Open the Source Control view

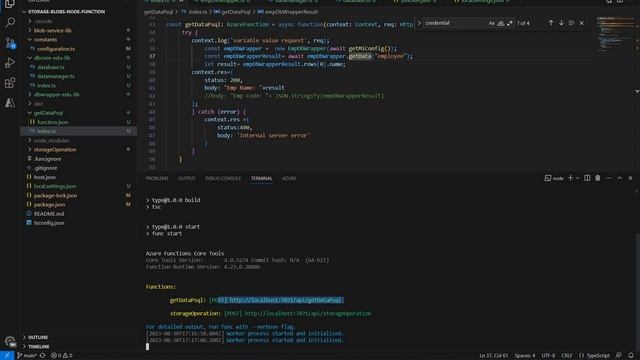pos(10,42)
